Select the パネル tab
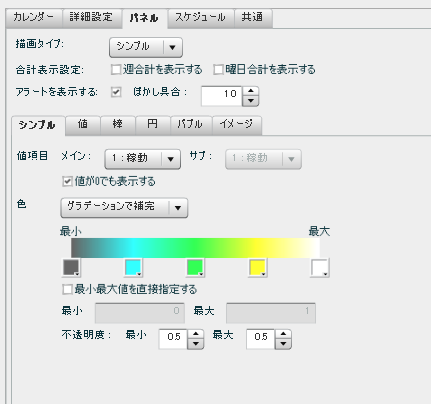Screen dimensions: 431x404 pos(144,18)
